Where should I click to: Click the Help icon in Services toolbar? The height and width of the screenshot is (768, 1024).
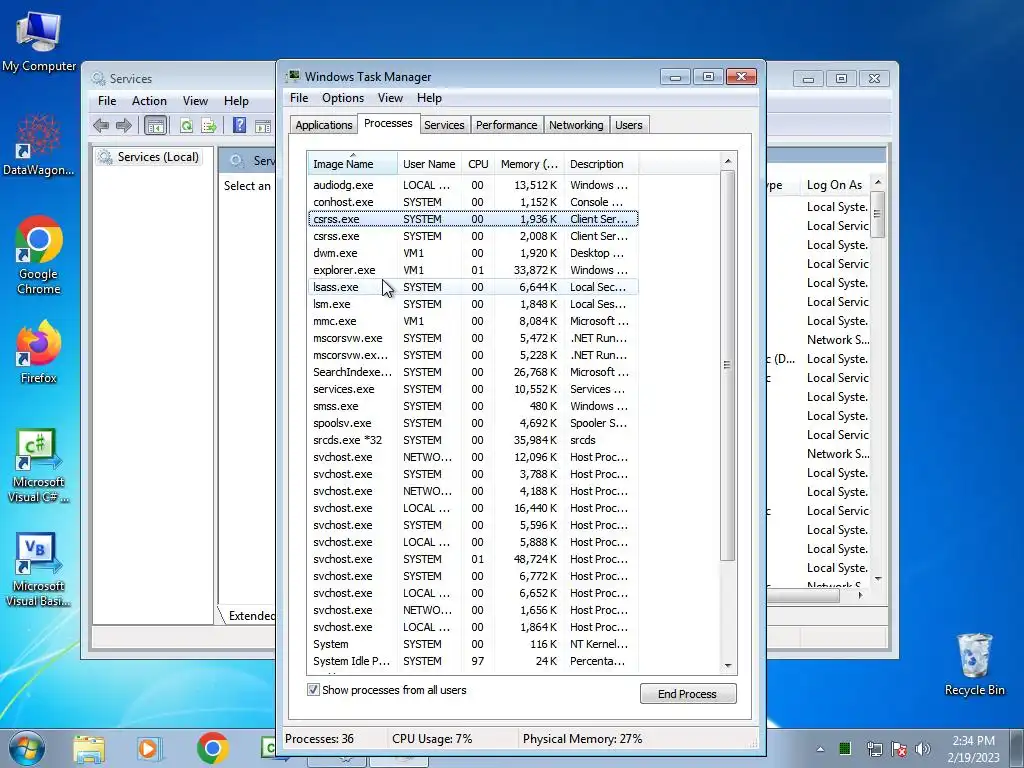pyautogui.click(x=240, y=125)
